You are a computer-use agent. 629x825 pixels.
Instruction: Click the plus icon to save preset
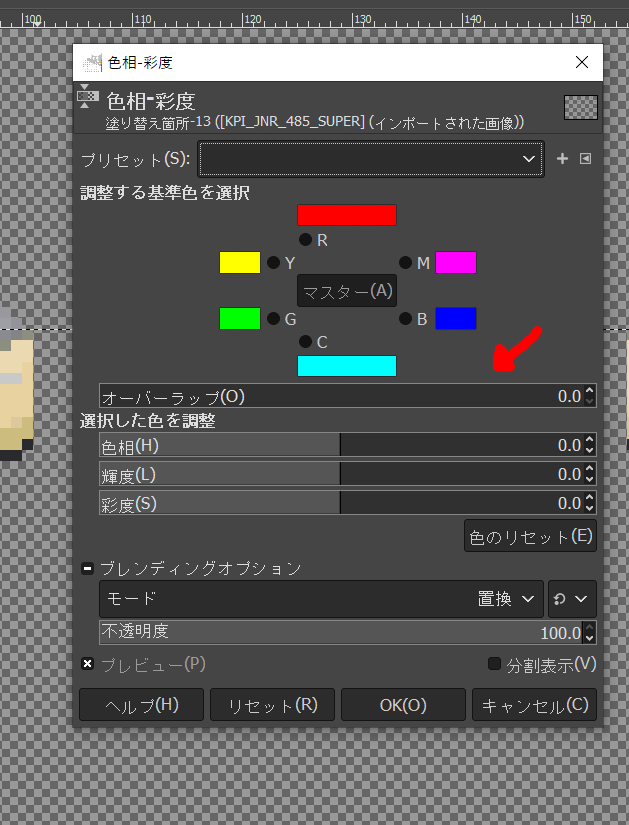pos(562,158)
